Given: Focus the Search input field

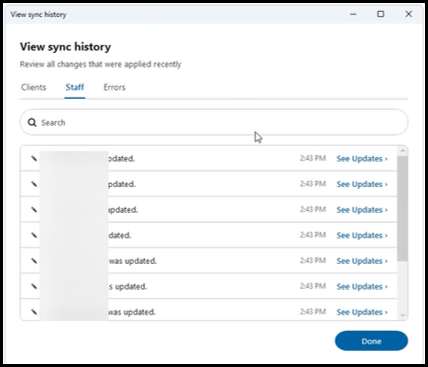Looking at the screenshot, I should click(214, 122).
